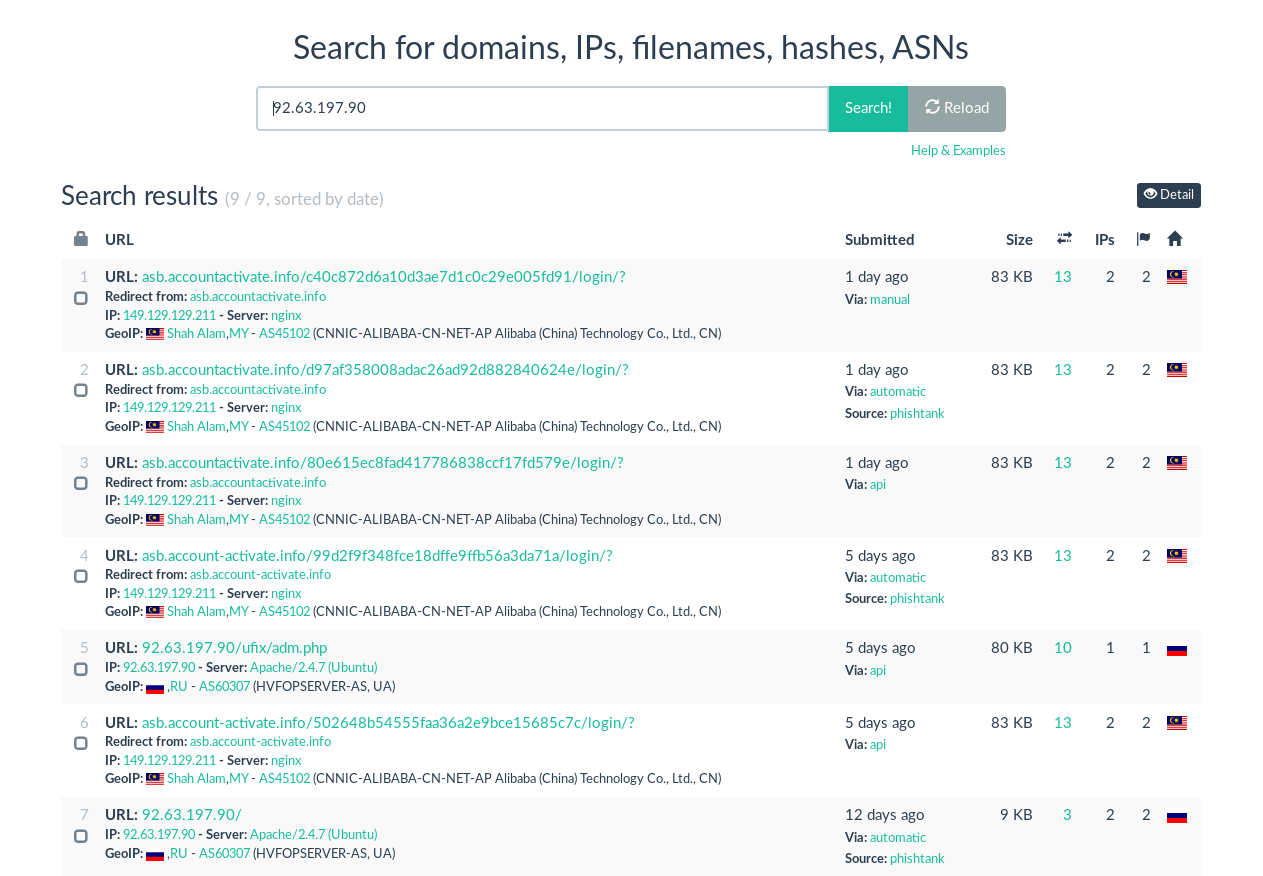Focus the search input field
The image size is (1263, 876).
tap(542, 108)
